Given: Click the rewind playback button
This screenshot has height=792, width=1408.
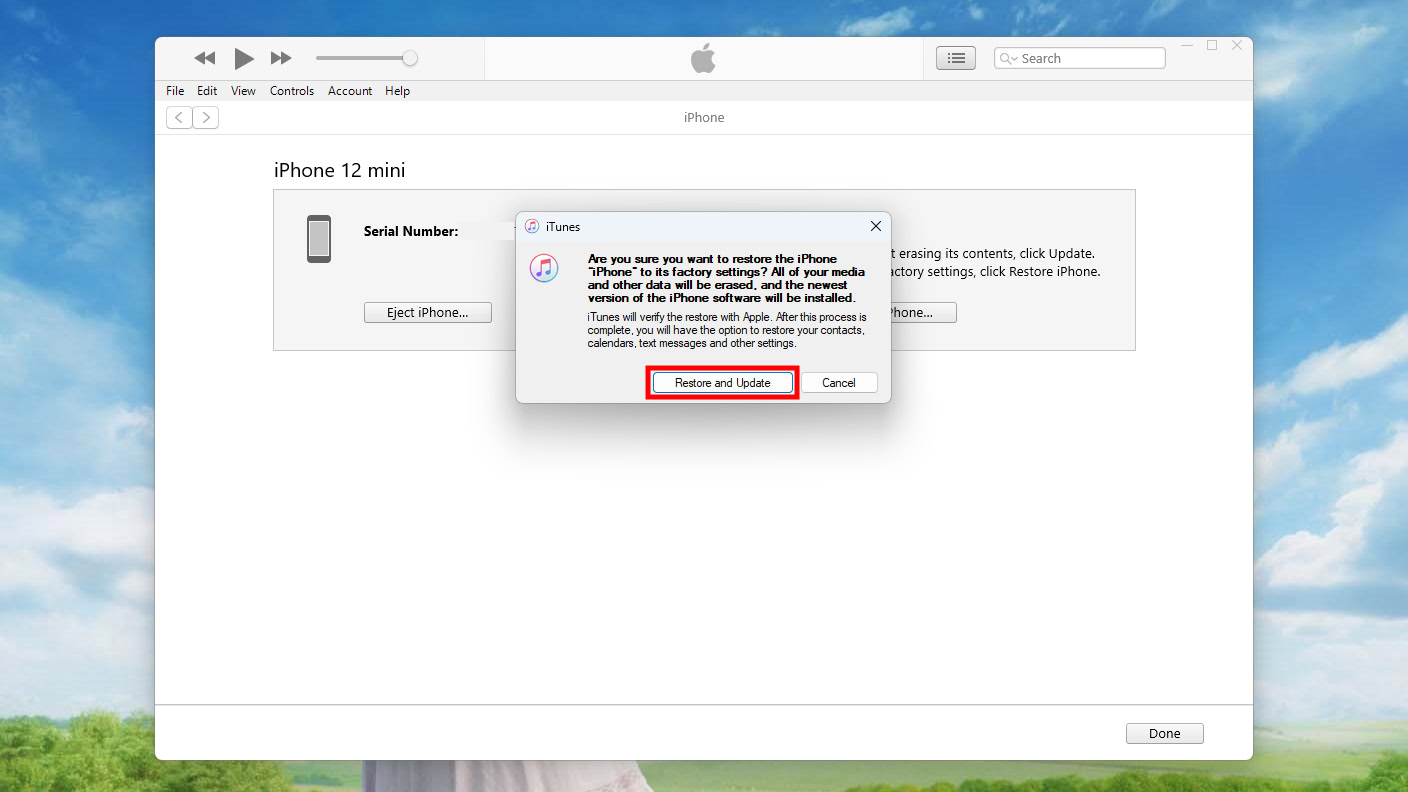Looking at the screenshot, I should pyautogui.click(x=205, y=58).
